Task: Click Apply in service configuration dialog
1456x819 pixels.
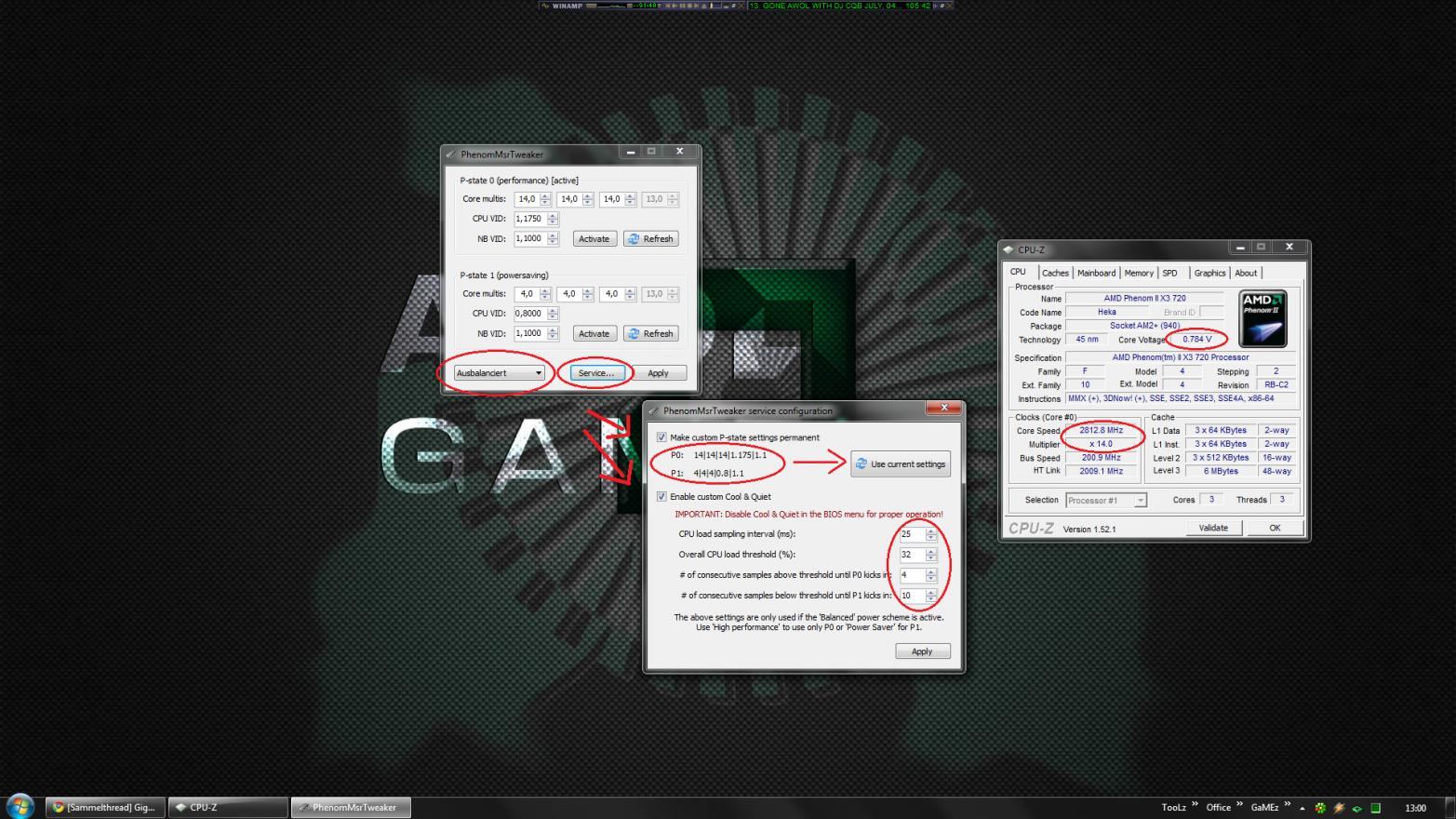Action: (922, 651)
